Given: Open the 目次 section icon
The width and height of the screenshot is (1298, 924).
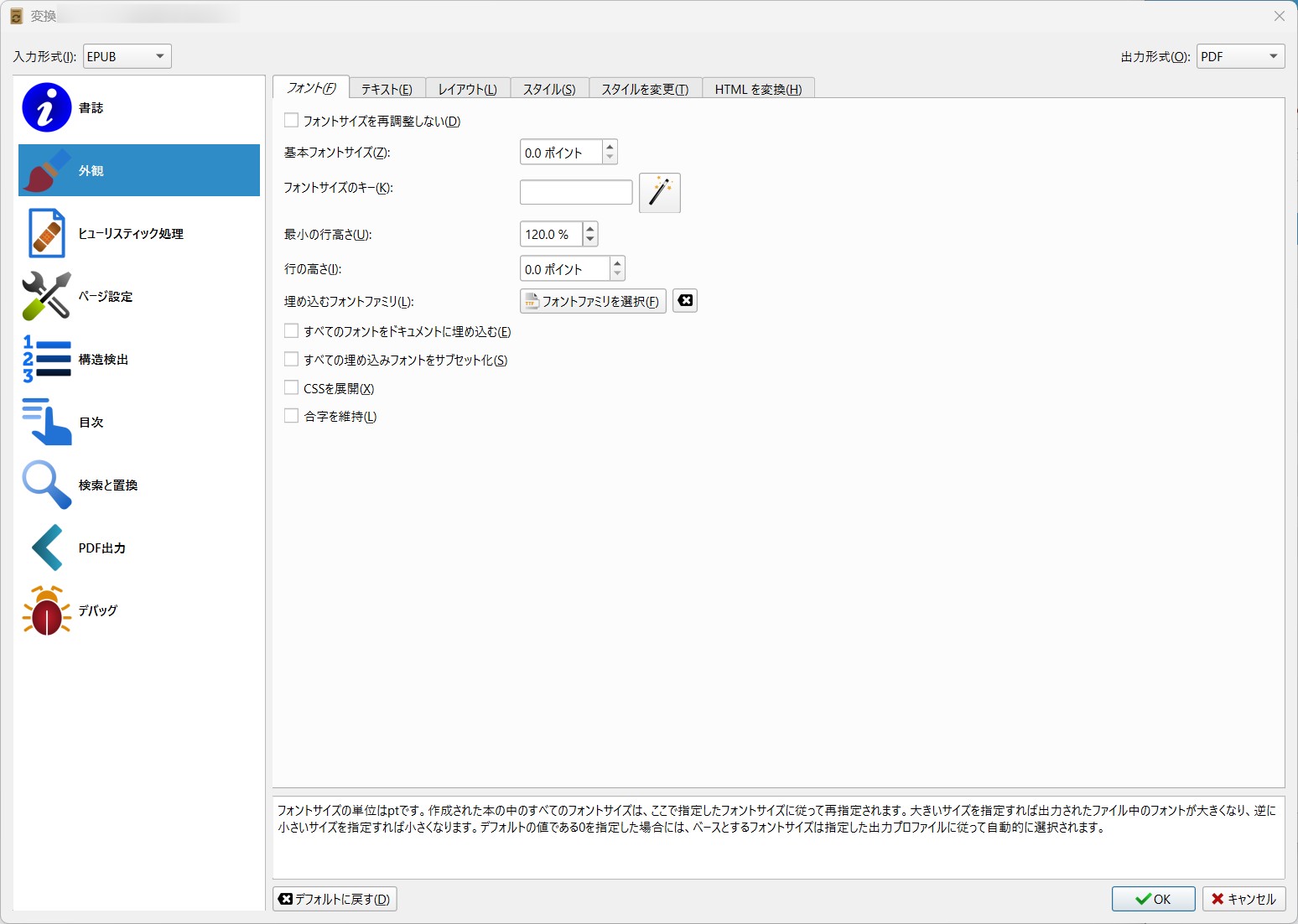Looking at the screenshot, I should pyautogui.click(x=47, y=422).
